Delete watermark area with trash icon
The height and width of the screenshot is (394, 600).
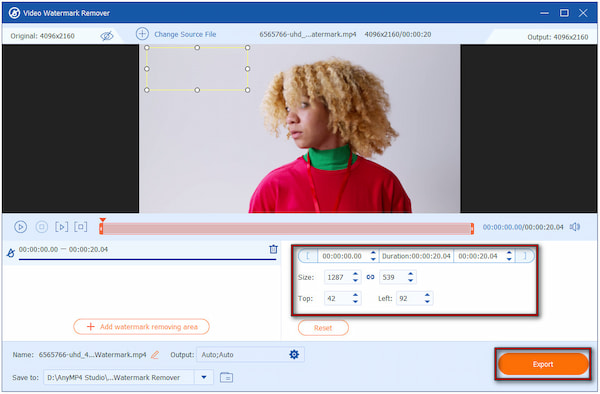pyautogui.click(x=273, y=249)
